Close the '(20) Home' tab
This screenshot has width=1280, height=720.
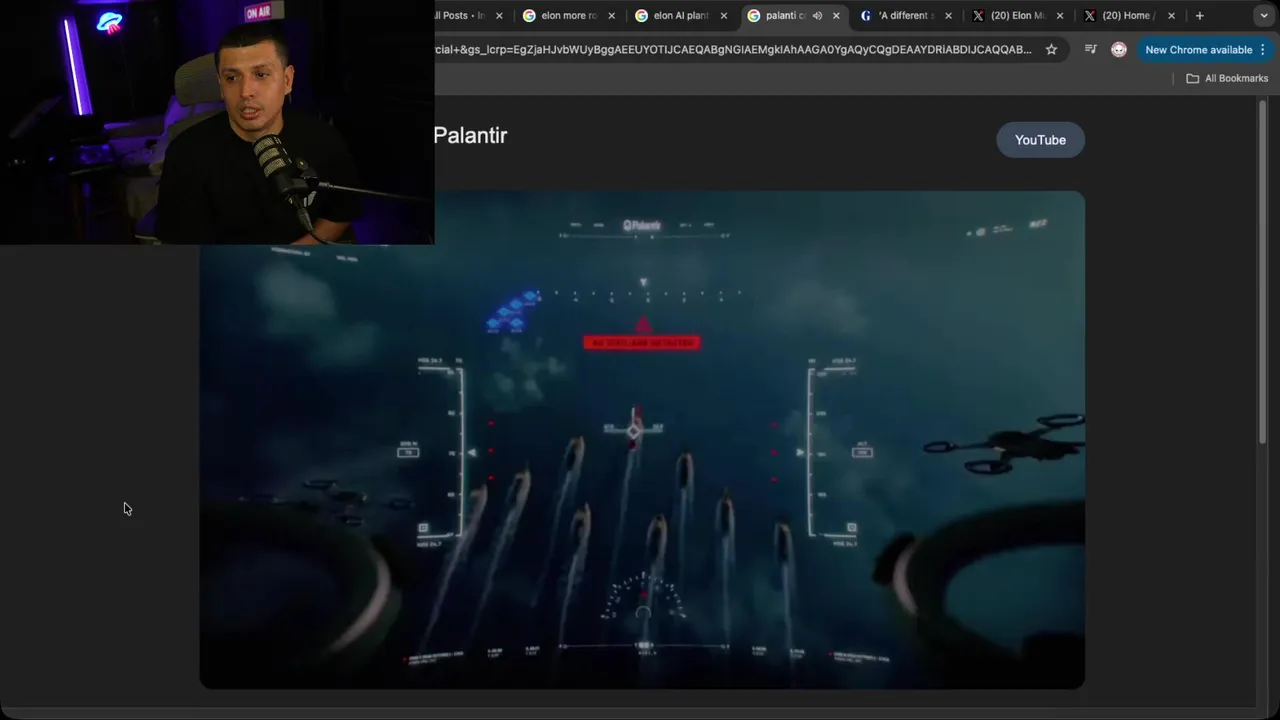1171,16
